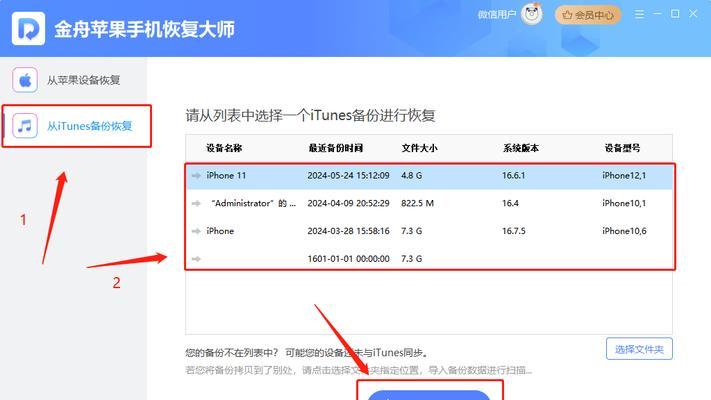The width and height of the screenshot is (711, 400).
Task: Select the iPhone backup dated 2024-03-28
Action: pos(429,231)
